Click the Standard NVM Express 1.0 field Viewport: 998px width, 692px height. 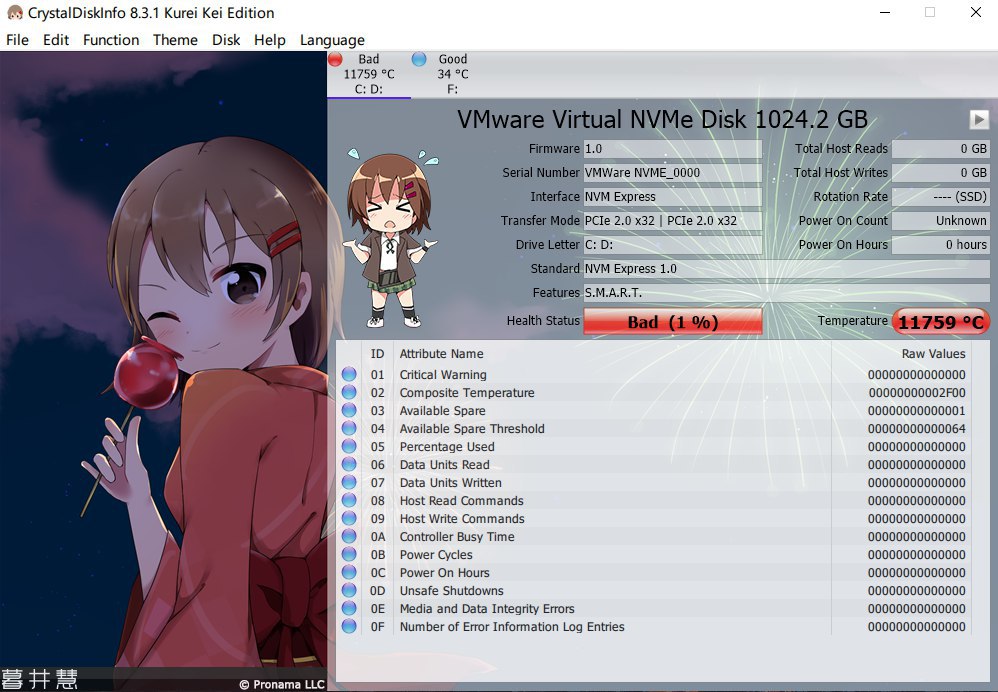point(787,269)
